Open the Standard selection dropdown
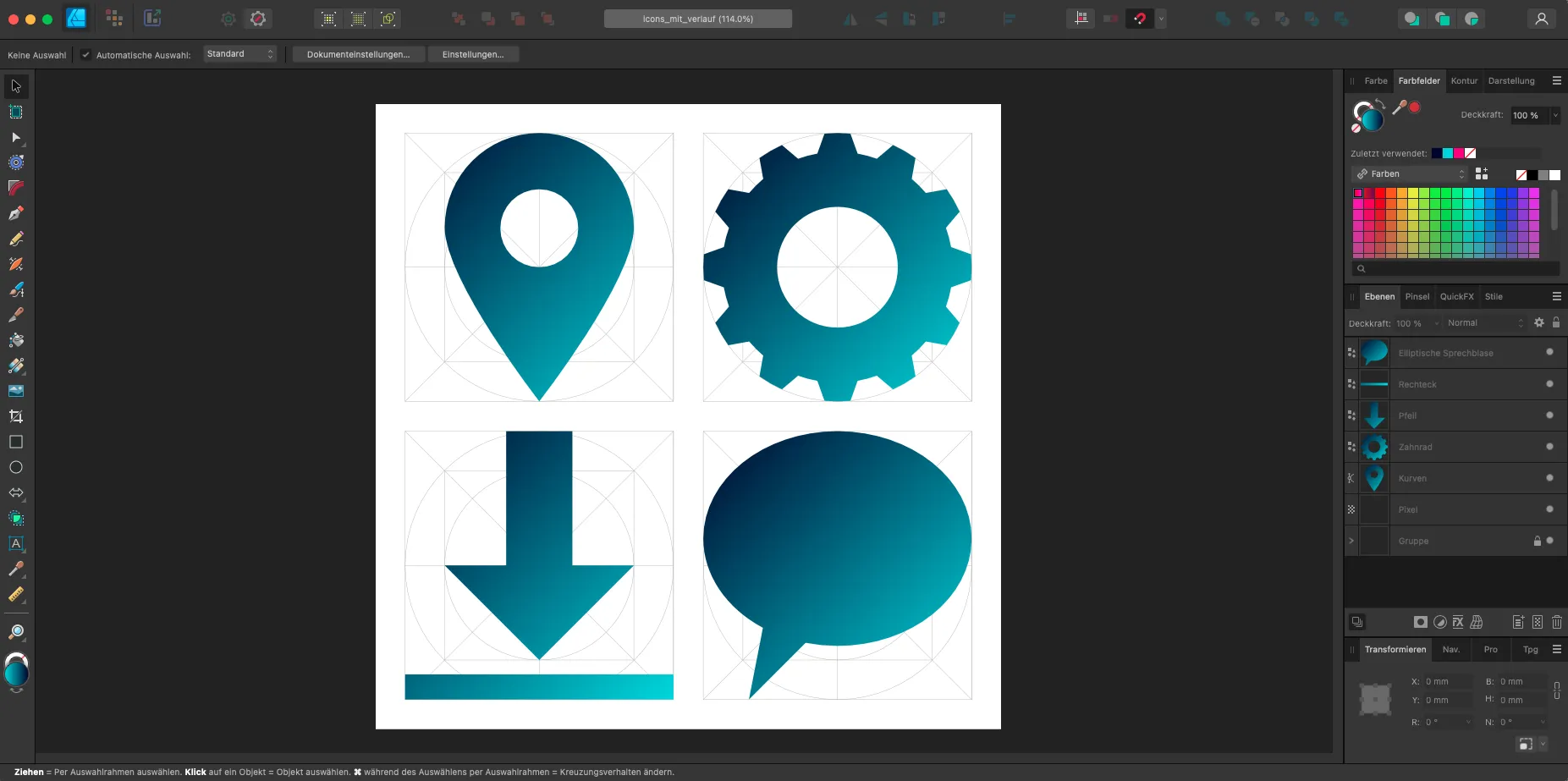The width and height of the screenshot is (1568, 781). tap(240, 54)
